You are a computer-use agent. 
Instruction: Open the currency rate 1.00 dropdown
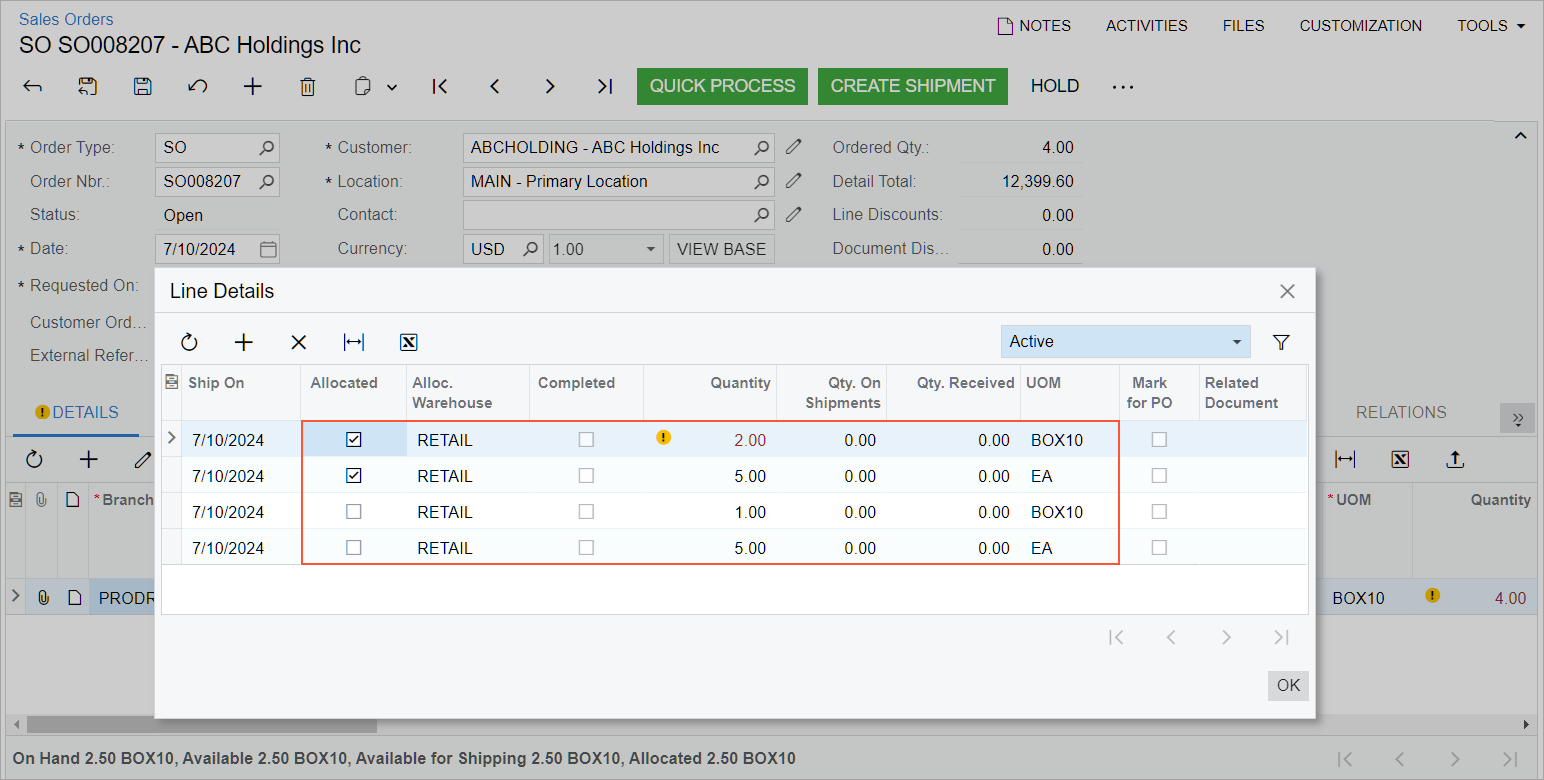[x=606, y=249]
